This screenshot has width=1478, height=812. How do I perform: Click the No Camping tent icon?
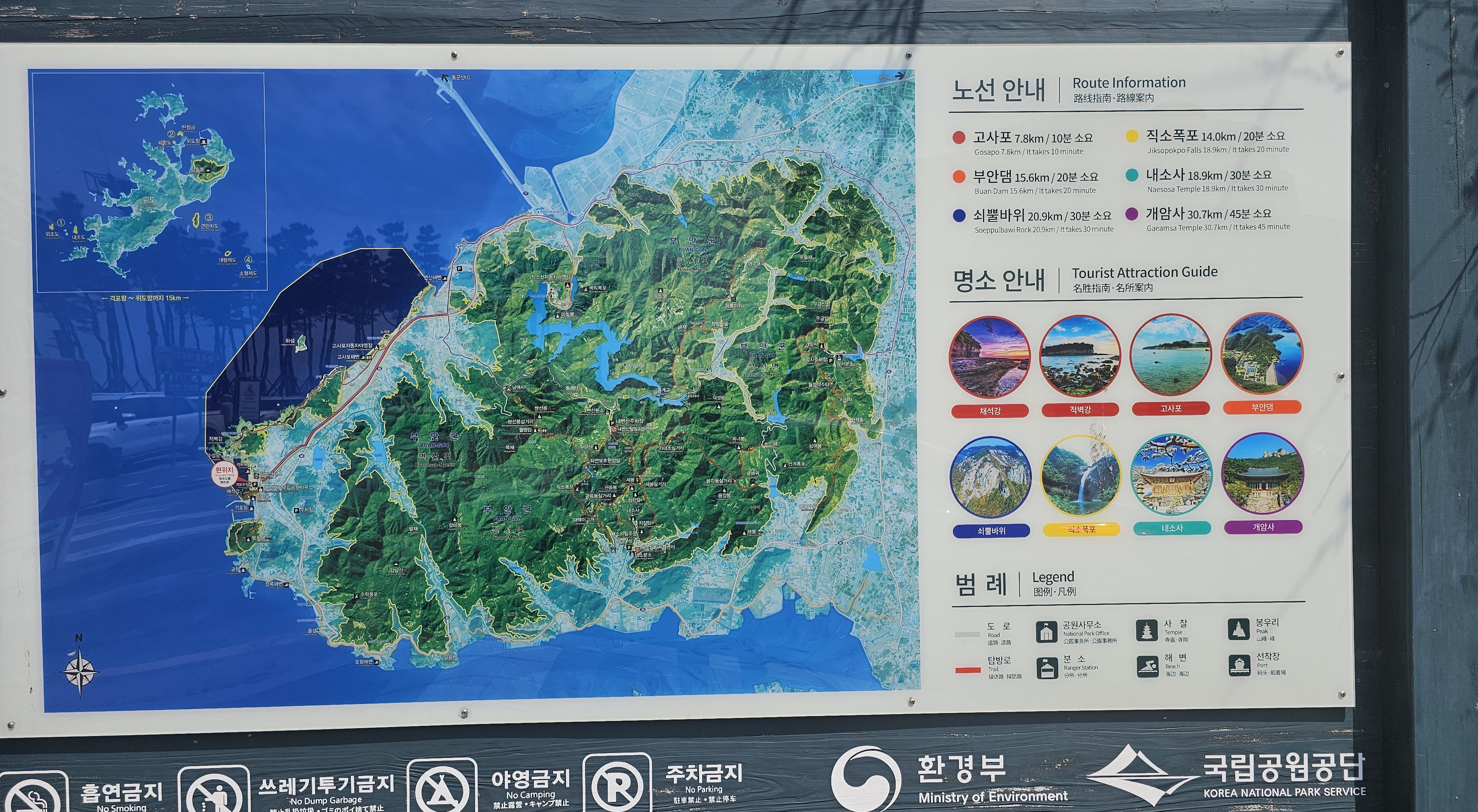click(x=442, y=789)
